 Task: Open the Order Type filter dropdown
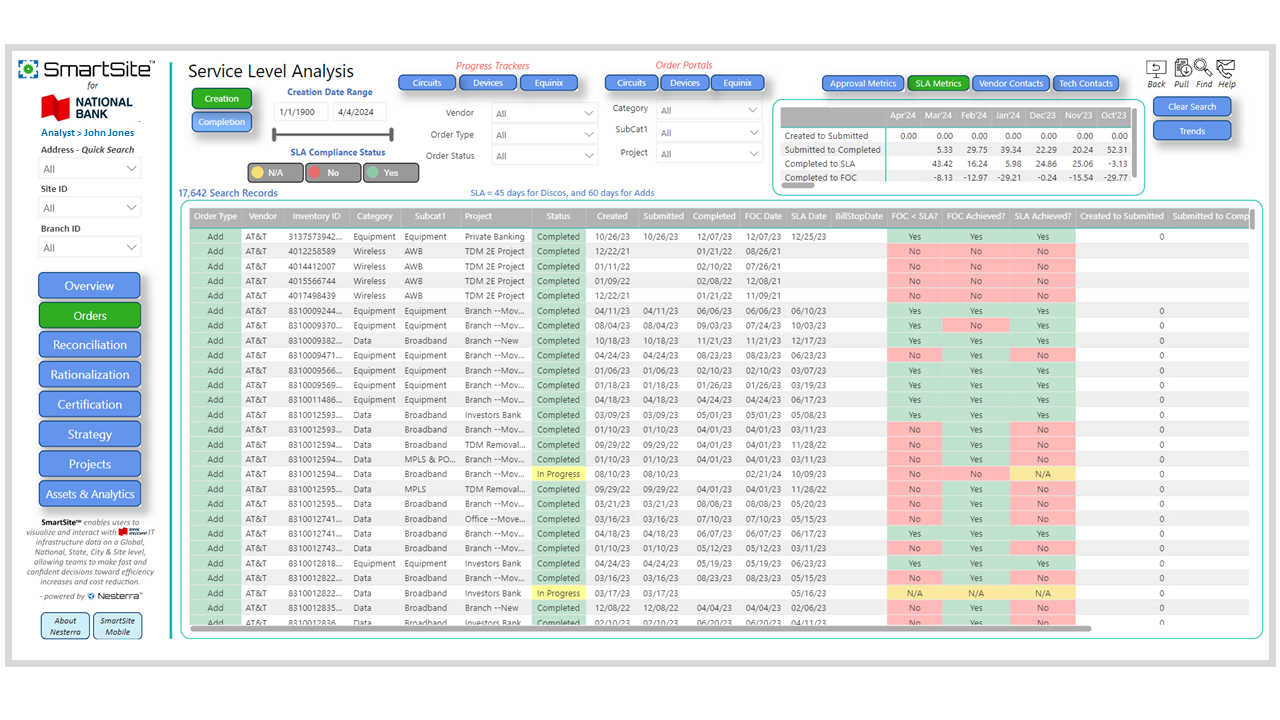point(544,135)
